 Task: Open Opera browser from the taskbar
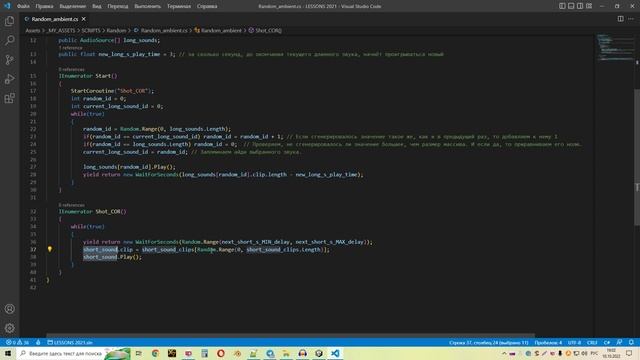pos(221,353)
